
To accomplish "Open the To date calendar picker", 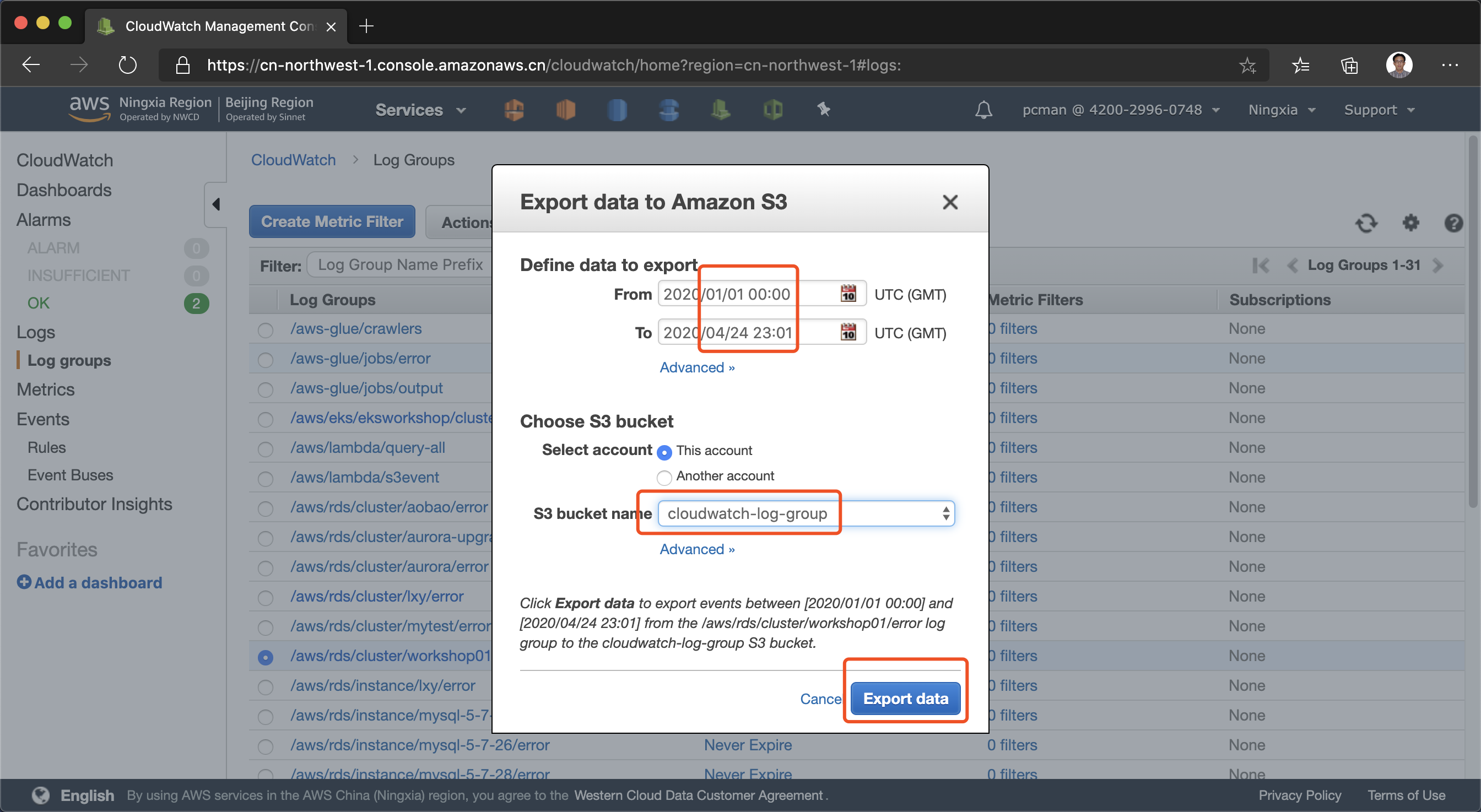I will [x=848, y=332].
